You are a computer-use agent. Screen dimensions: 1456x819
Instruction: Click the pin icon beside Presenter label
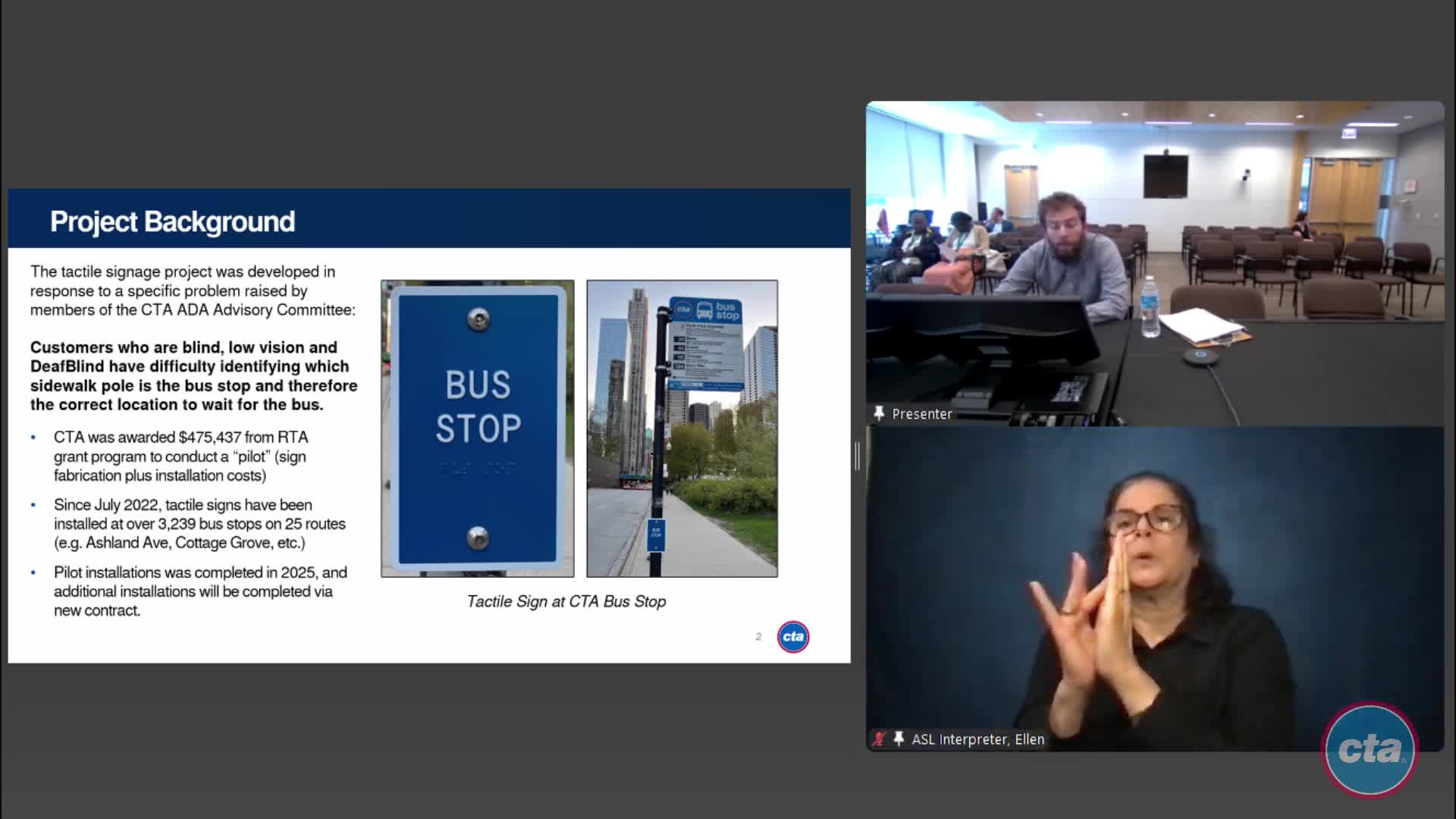[x=879, y=413]
